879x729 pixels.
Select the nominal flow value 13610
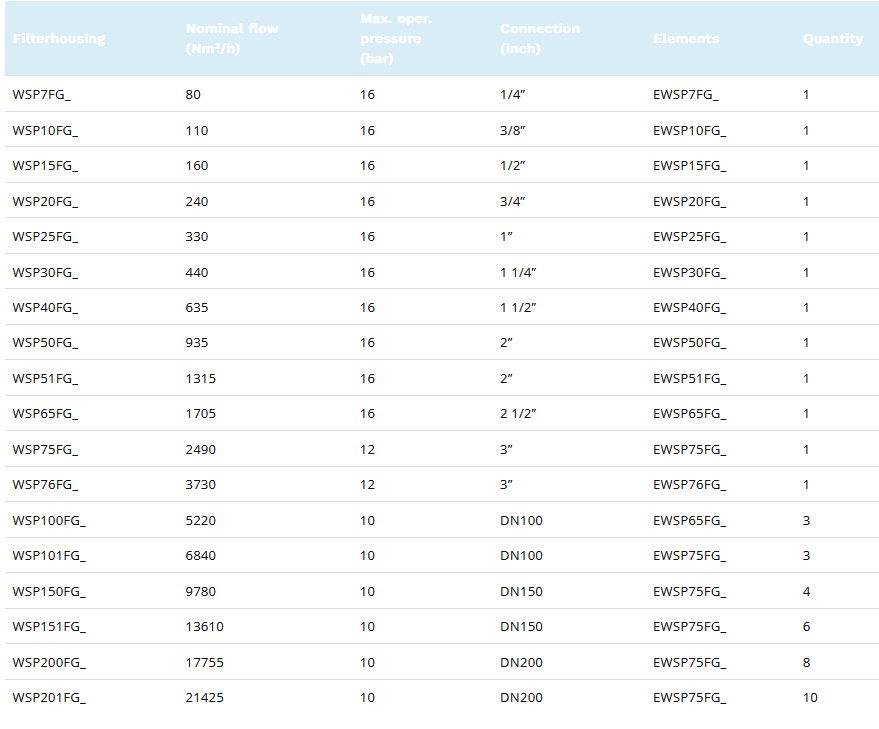(x=204, y=627)
